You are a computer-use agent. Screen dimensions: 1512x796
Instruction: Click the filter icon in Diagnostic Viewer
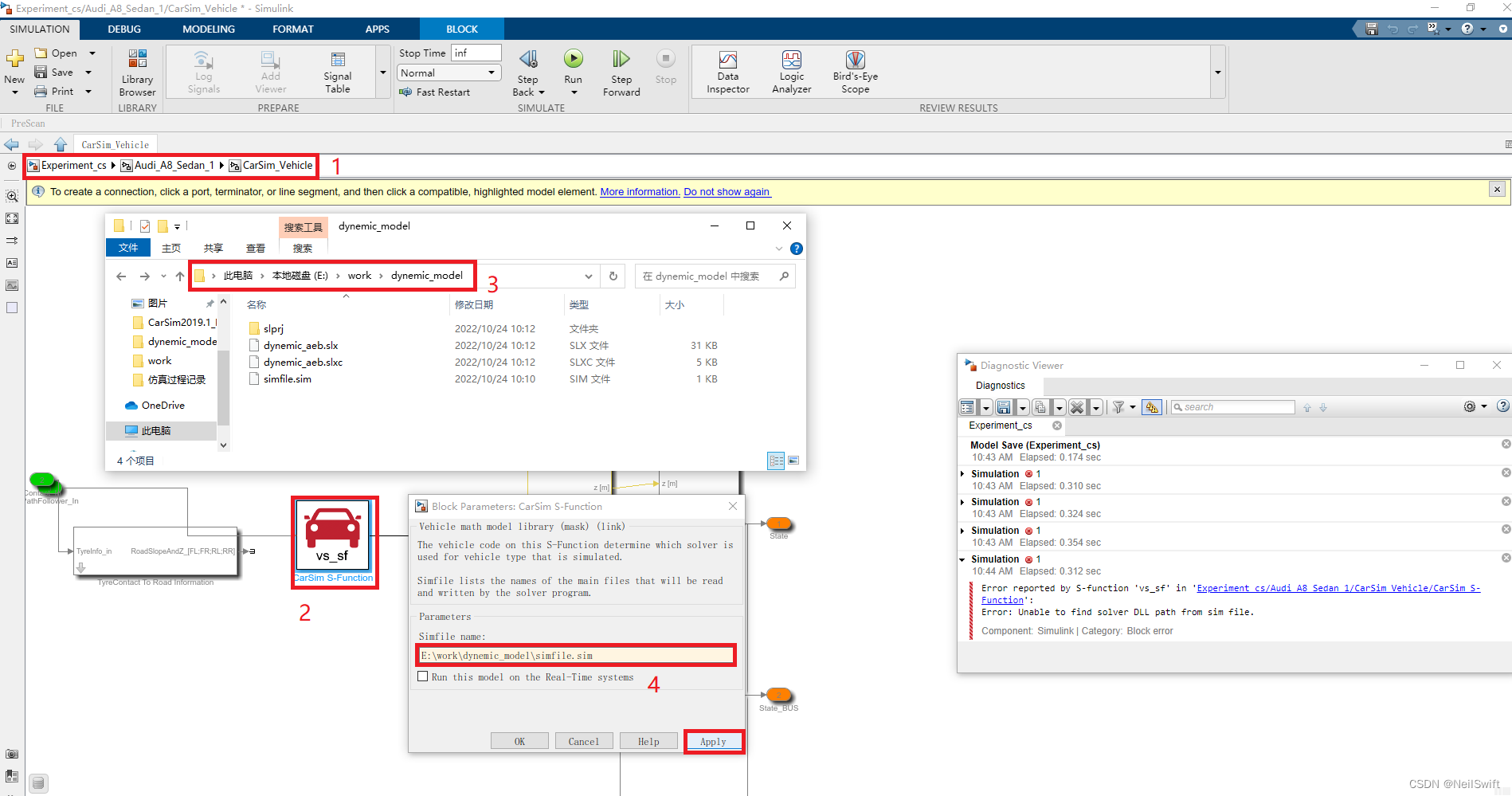tap(1118, 407)
